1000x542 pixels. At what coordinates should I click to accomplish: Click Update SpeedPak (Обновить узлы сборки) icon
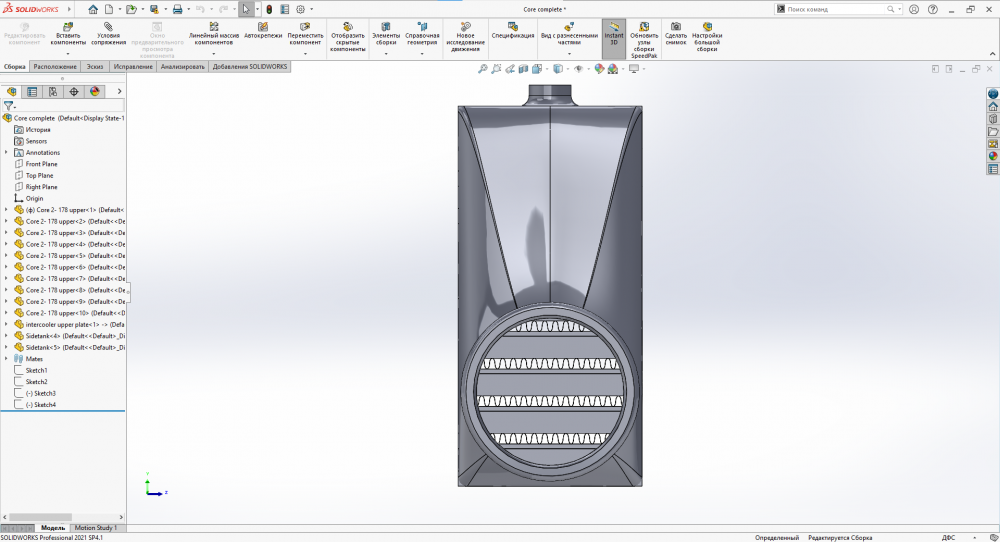coord(644,26)
